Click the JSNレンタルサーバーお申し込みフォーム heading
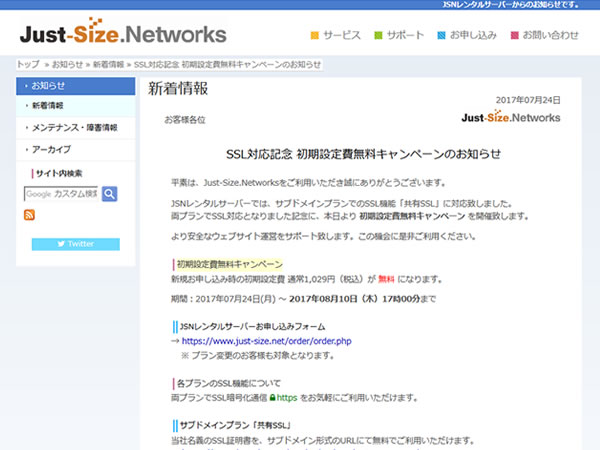The height and width of the screenshot is (450, 600). point(253,327)
